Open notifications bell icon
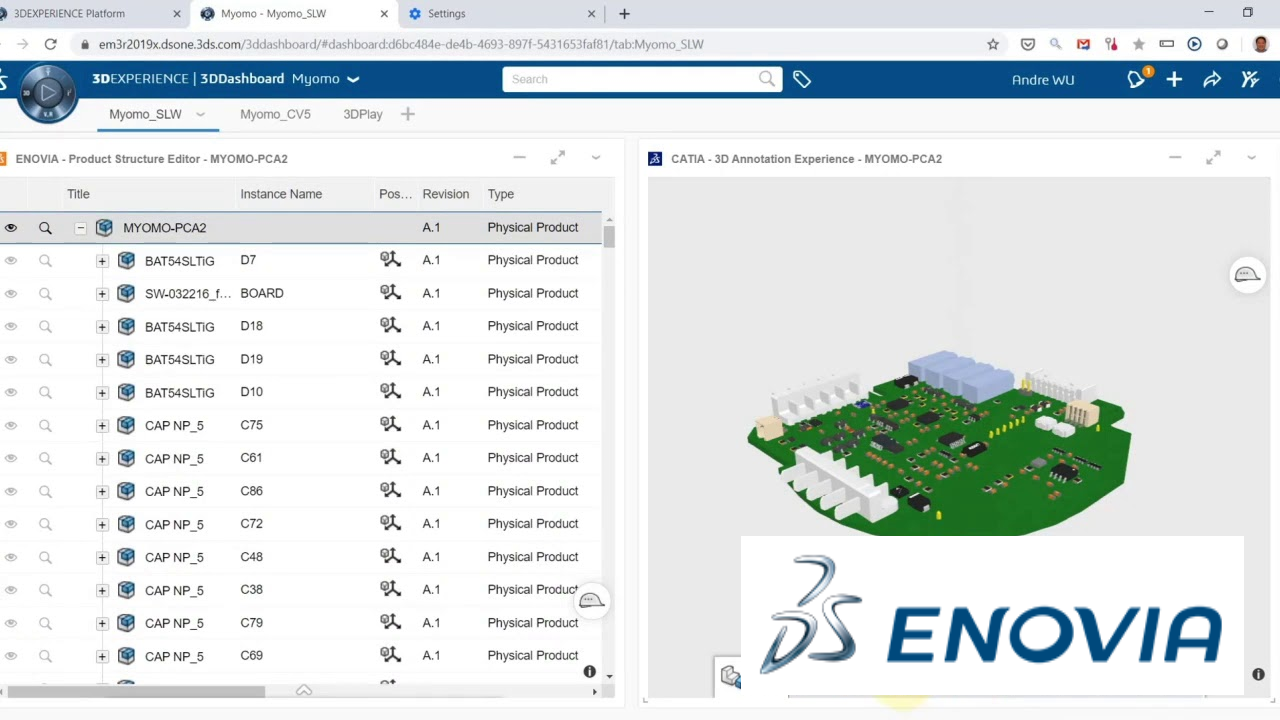This screenshot has height=720, width=1280. tap(1137, 79)
